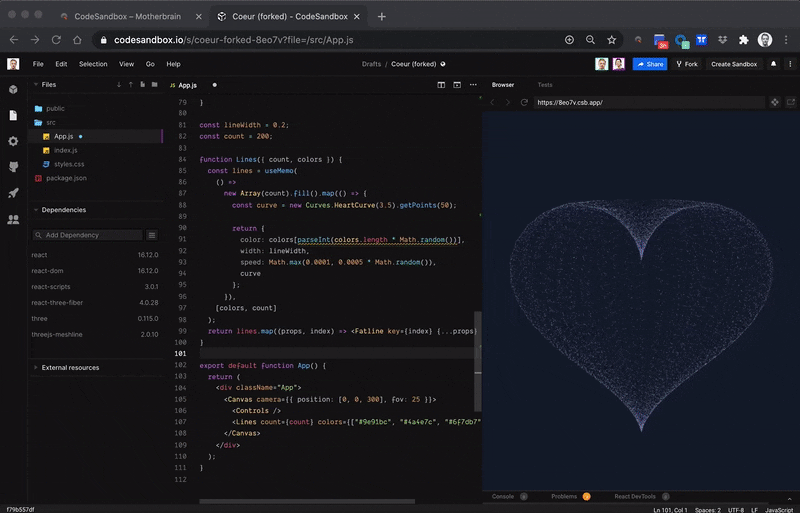Click the notifications bell icon
800x513 pixels.
click(x=774, y=64)
